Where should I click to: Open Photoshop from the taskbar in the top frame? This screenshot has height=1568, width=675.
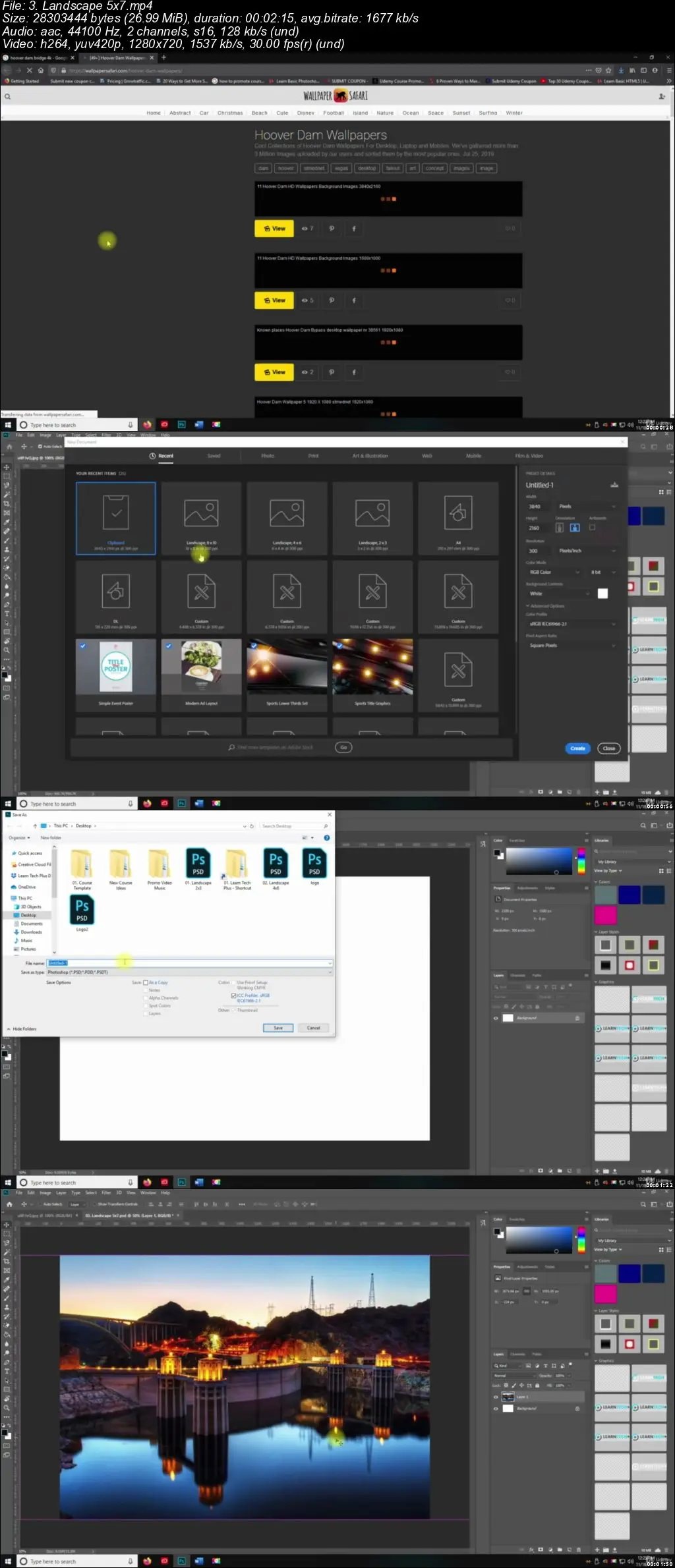pos(181,425)
